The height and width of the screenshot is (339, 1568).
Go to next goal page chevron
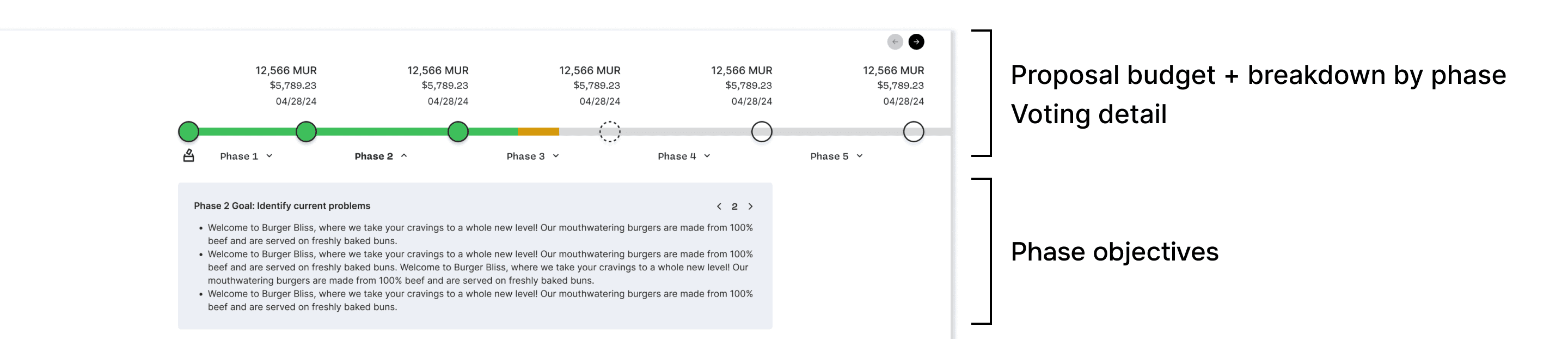(x=751, y=206)
